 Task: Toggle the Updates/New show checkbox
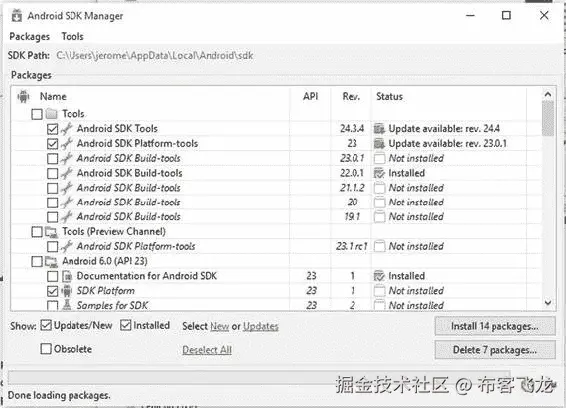46,325
